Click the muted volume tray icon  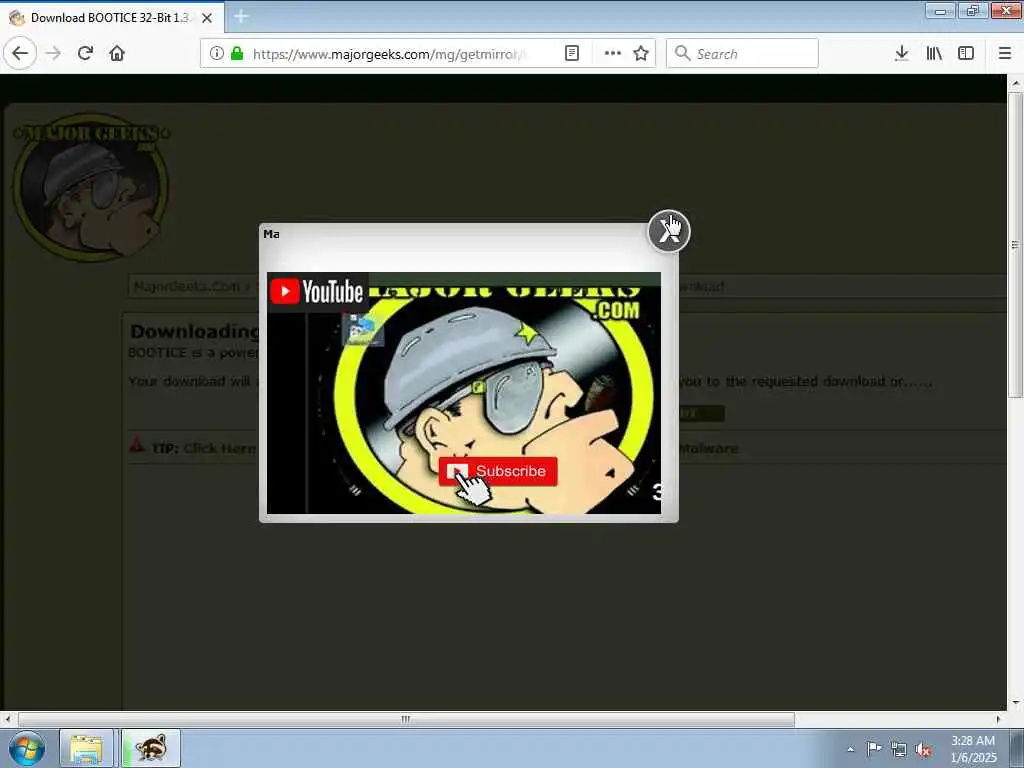pos(923,749)
